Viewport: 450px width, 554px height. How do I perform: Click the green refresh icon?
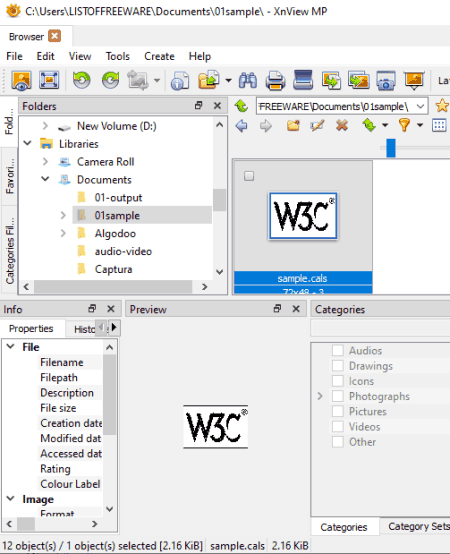click(x=369, y=125)
